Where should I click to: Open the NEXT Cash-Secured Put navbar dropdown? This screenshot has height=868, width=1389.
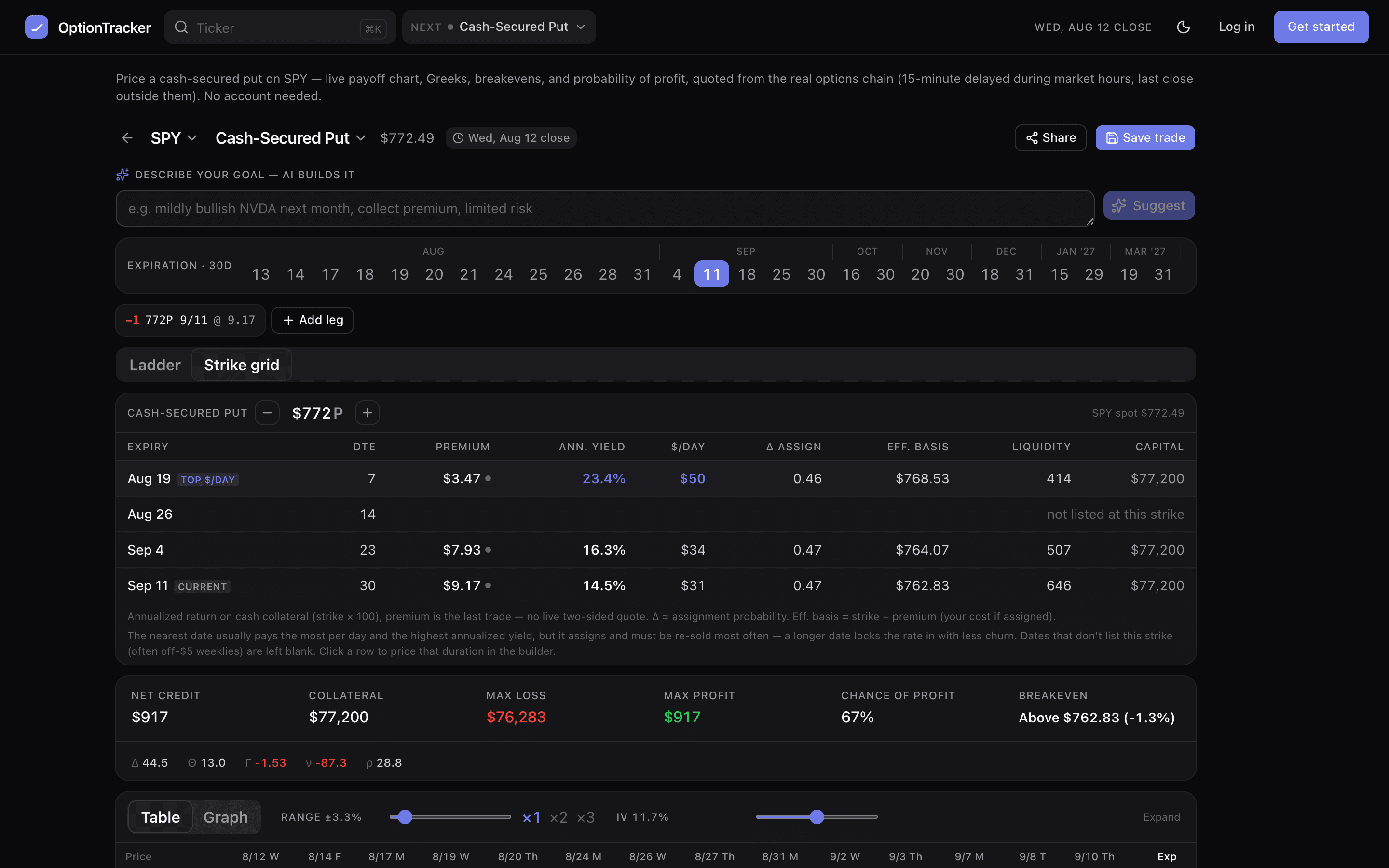[x=499, y=27]
